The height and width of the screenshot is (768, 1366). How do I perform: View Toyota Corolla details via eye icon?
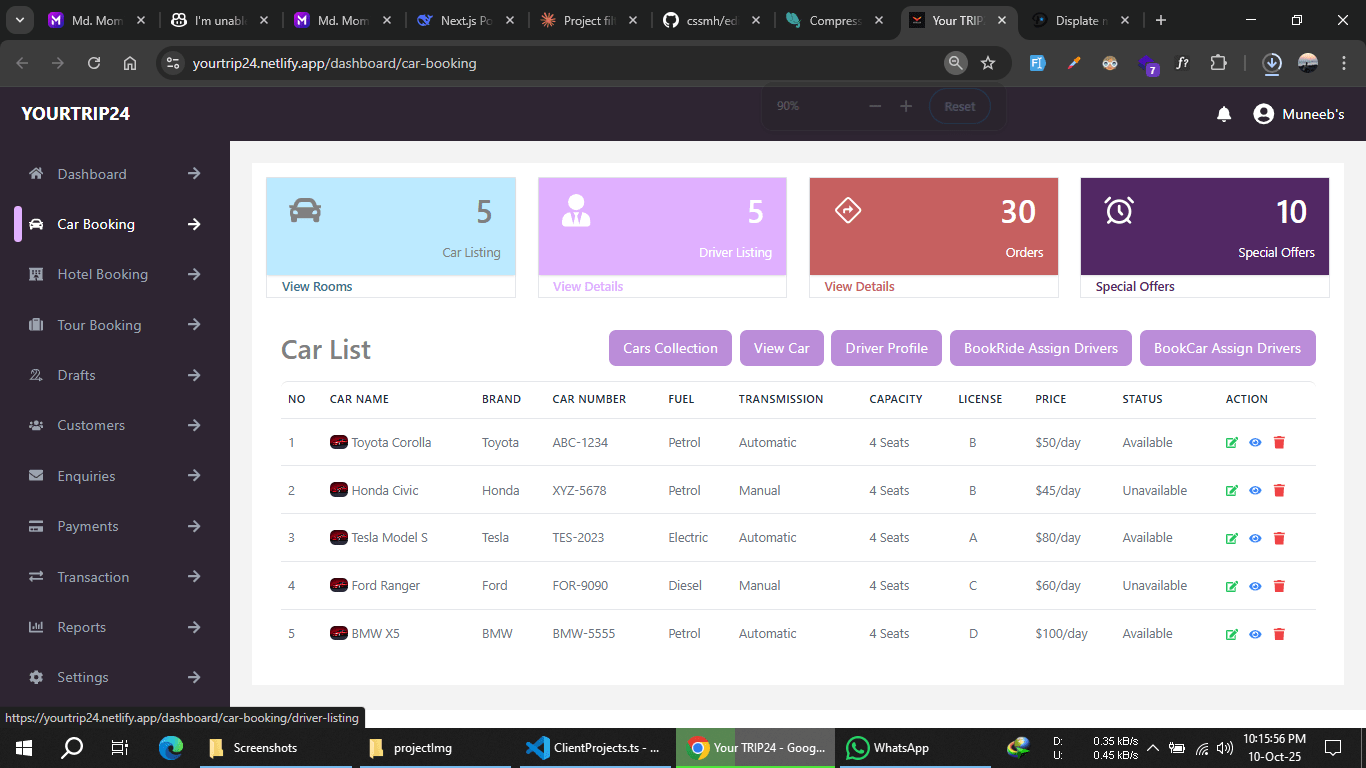tap(1255, 442)
